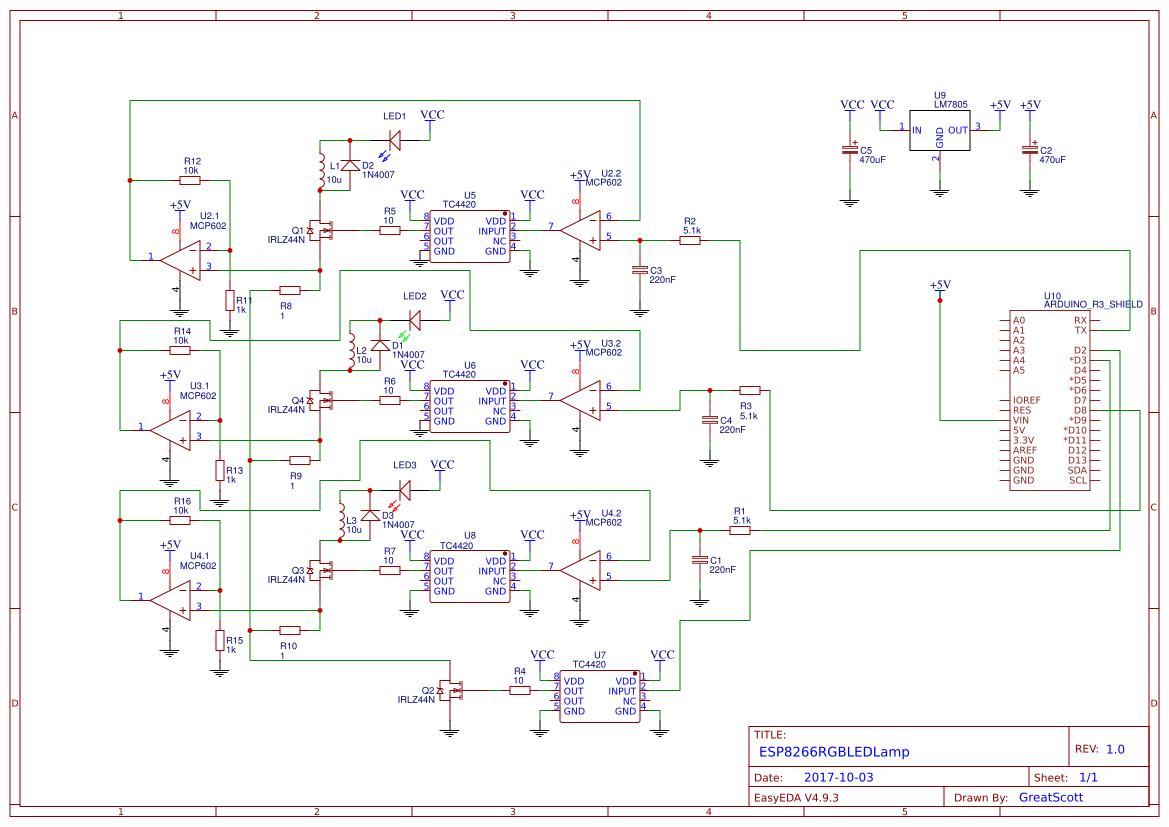Click op-amp U3.1 MCP602 triangle symbol
This screenshot has width=1169, height=827.
[x=171, y=430]
